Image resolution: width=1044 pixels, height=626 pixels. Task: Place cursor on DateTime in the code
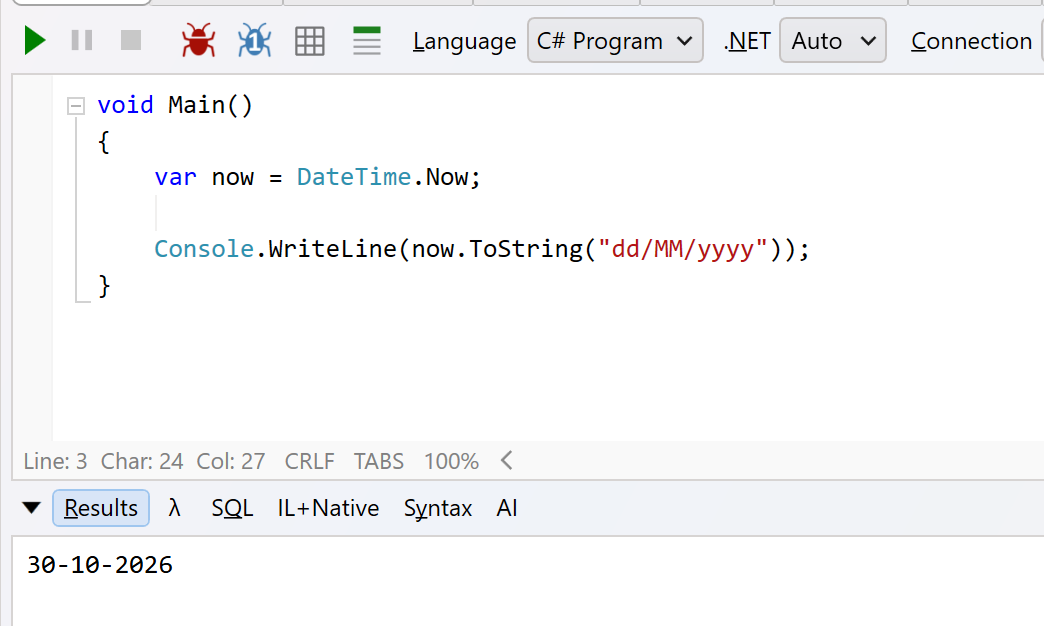354,177
